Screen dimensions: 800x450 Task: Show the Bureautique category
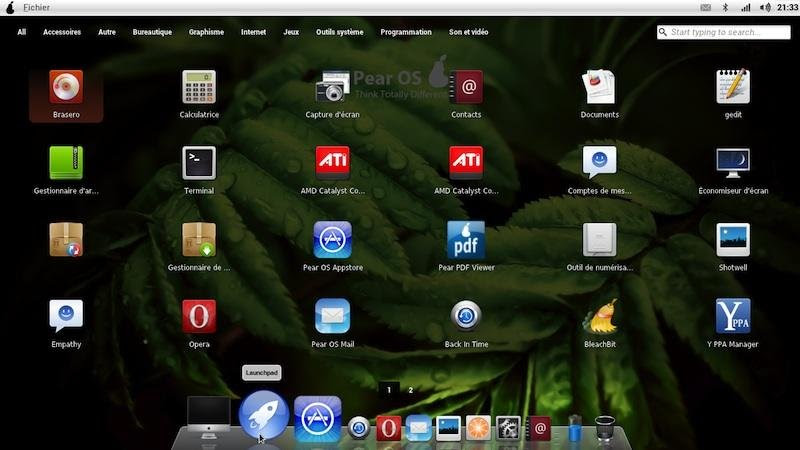(x=152, y=32)
